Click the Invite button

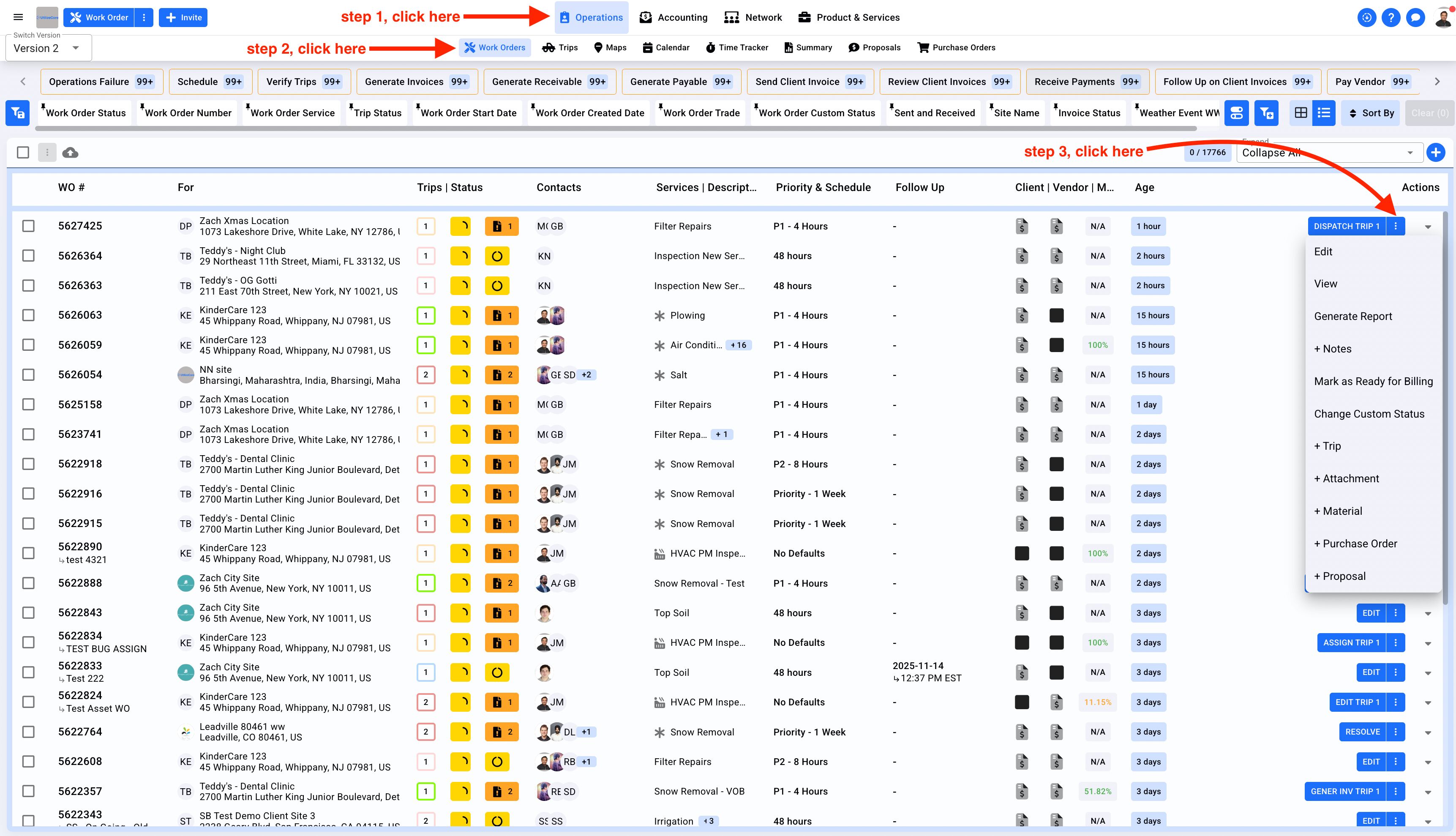pyautogui.click(x=183, y=17)
